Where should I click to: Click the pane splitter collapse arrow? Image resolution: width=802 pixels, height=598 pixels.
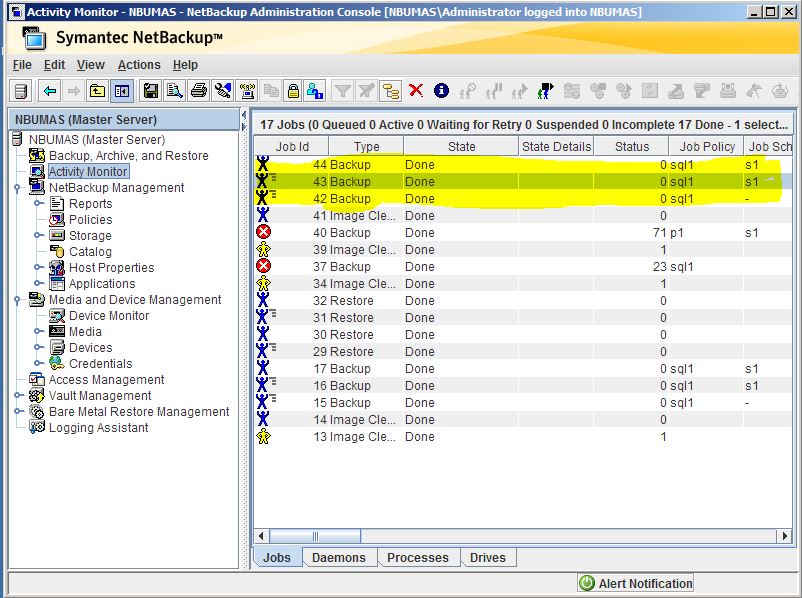(244, 115)
